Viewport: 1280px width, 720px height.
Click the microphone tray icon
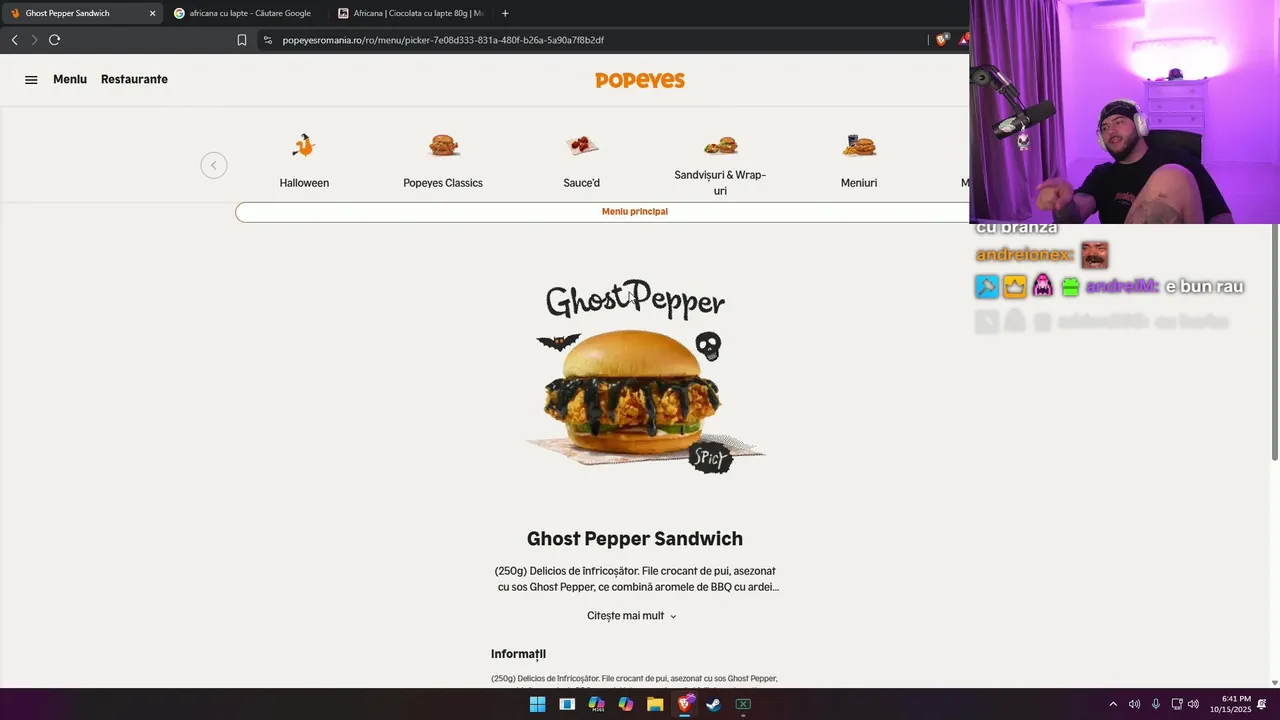1156,704
